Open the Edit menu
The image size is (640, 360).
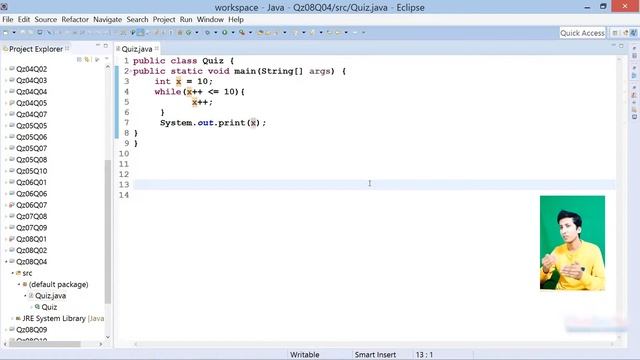coord(24,20)
